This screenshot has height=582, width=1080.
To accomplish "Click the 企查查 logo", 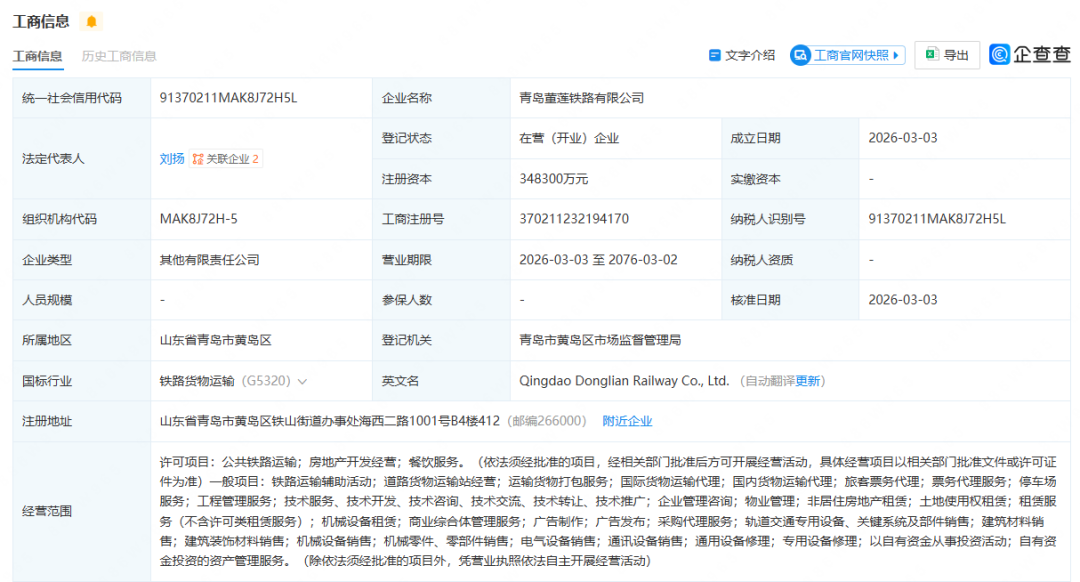I will tap(1029, 54).
